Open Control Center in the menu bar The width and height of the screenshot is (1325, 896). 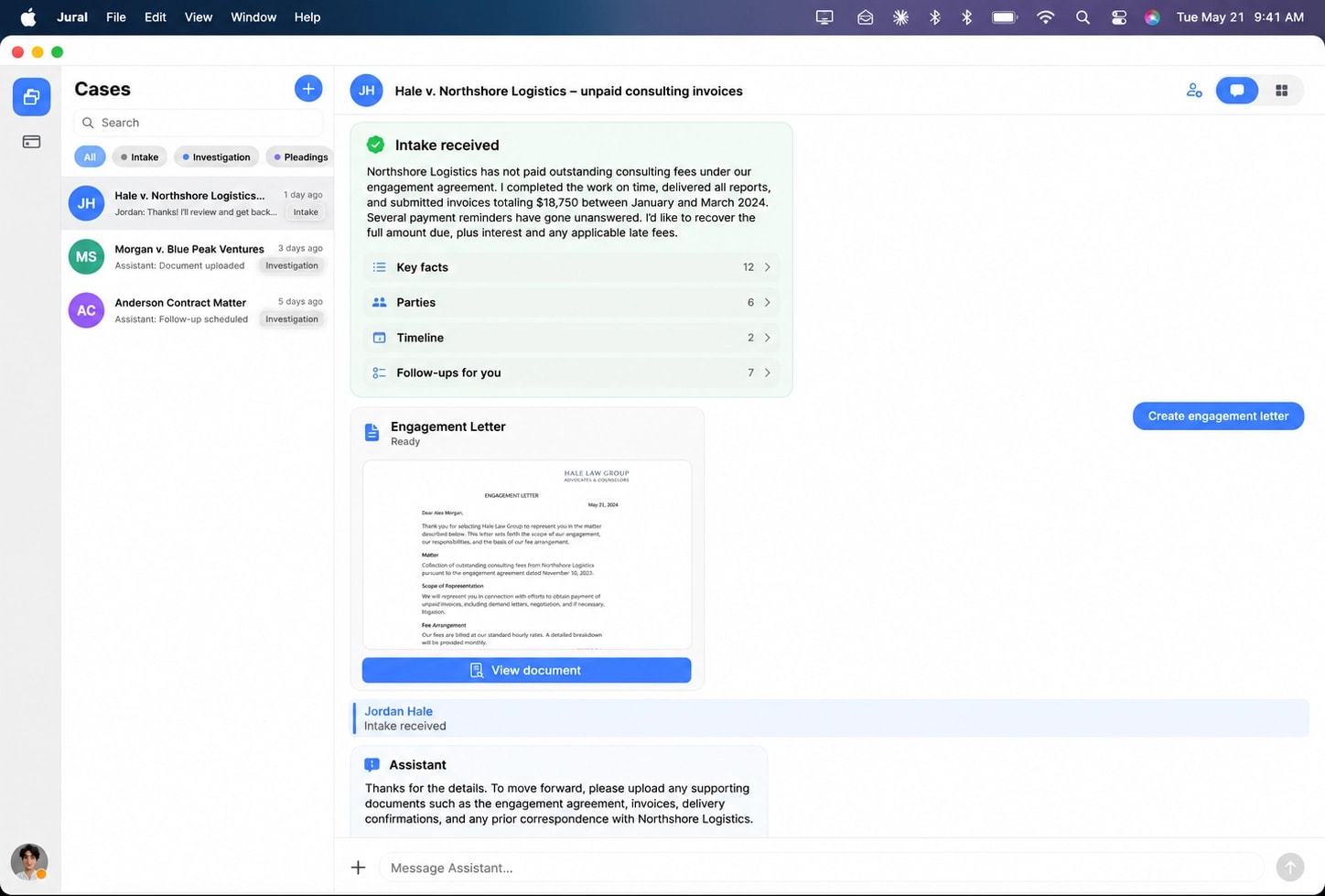(1118, 17)
